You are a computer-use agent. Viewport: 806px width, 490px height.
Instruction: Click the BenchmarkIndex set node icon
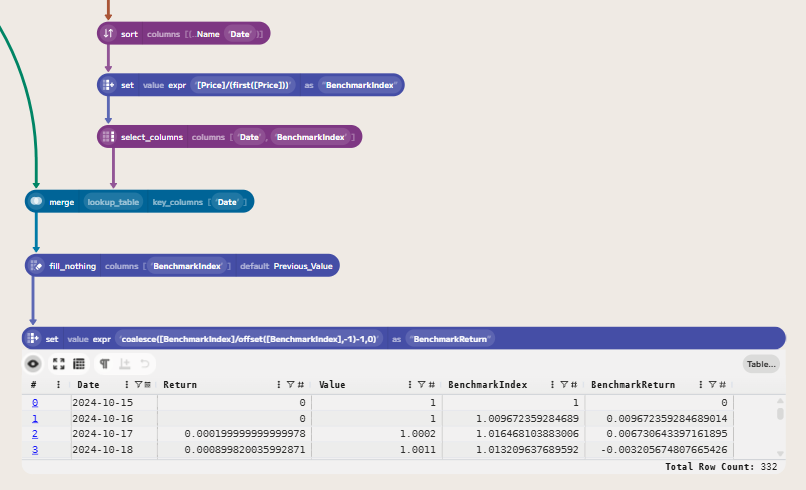coord(108,85)
